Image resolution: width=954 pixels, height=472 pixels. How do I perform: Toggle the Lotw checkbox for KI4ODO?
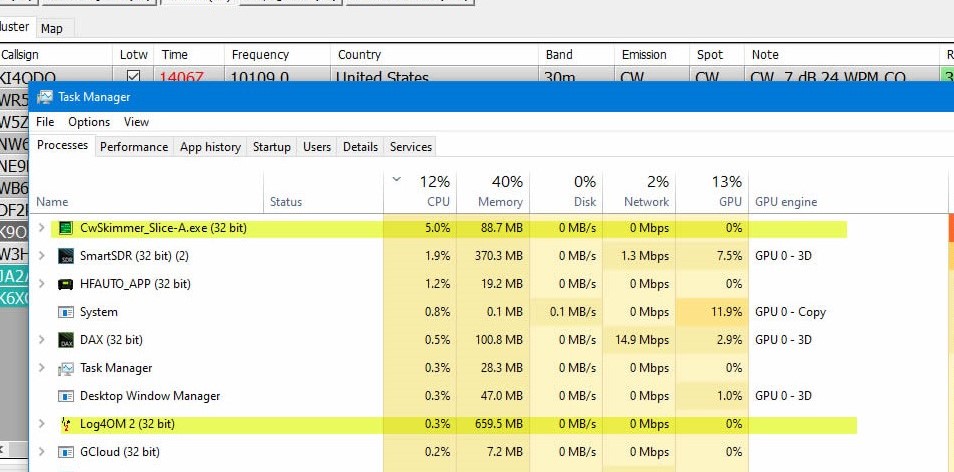(x=133, y=77)
